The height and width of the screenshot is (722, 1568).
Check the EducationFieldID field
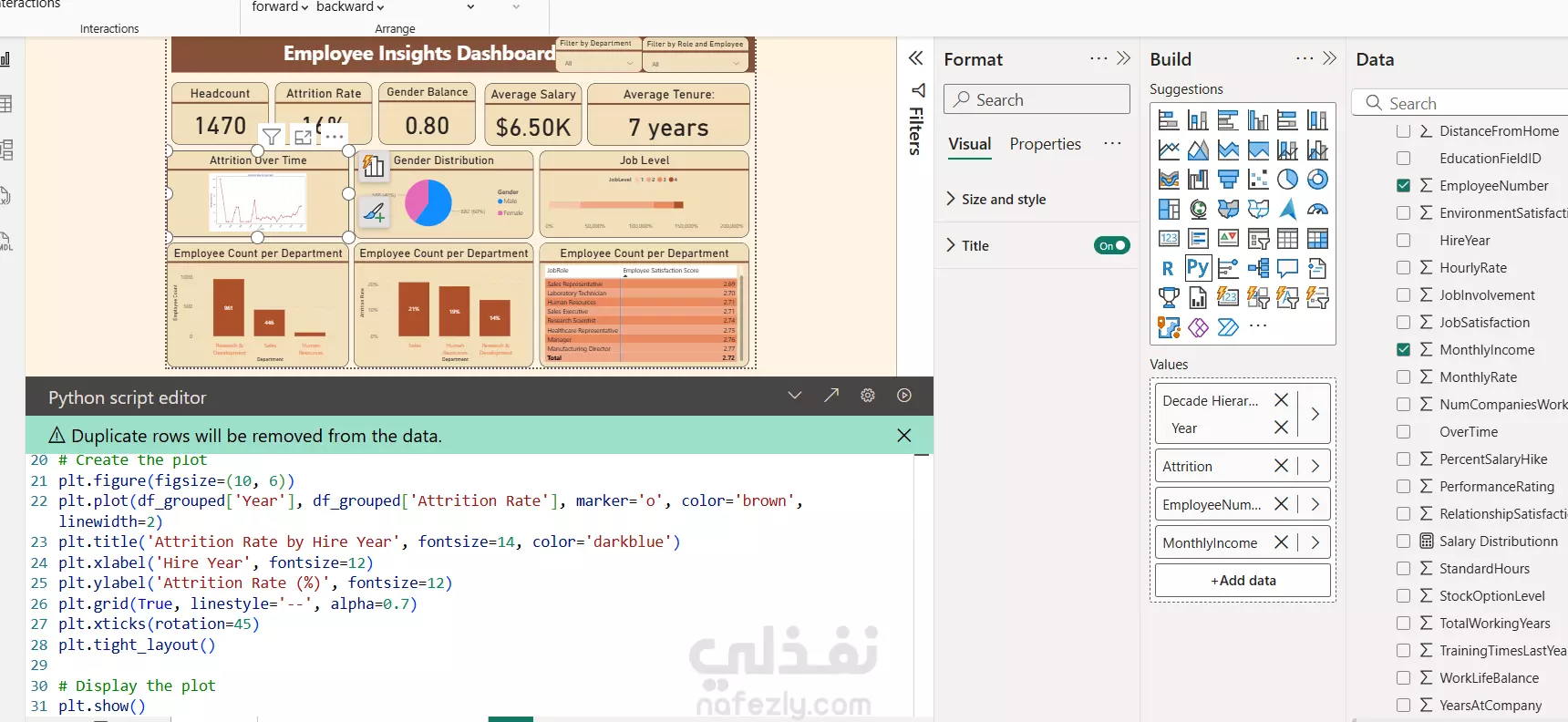[x=1404, y=159]
